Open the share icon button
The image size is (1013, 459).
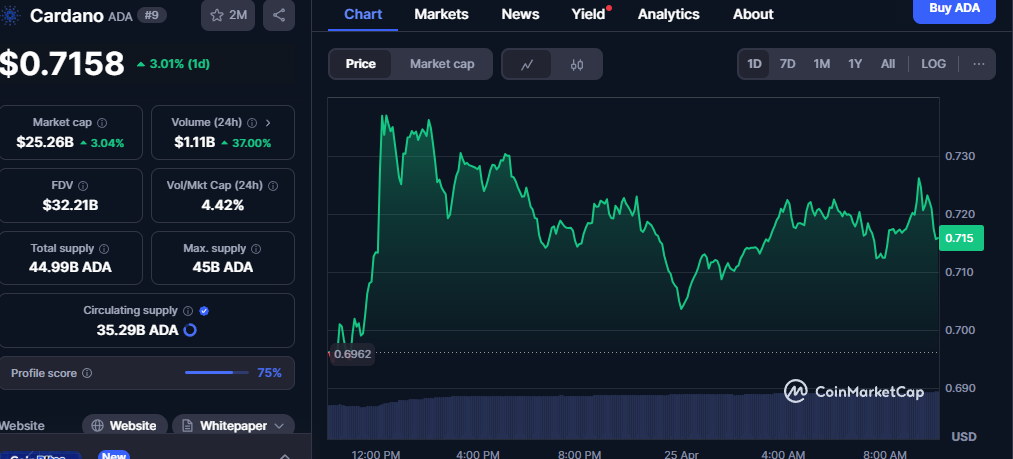coord(278,15)
